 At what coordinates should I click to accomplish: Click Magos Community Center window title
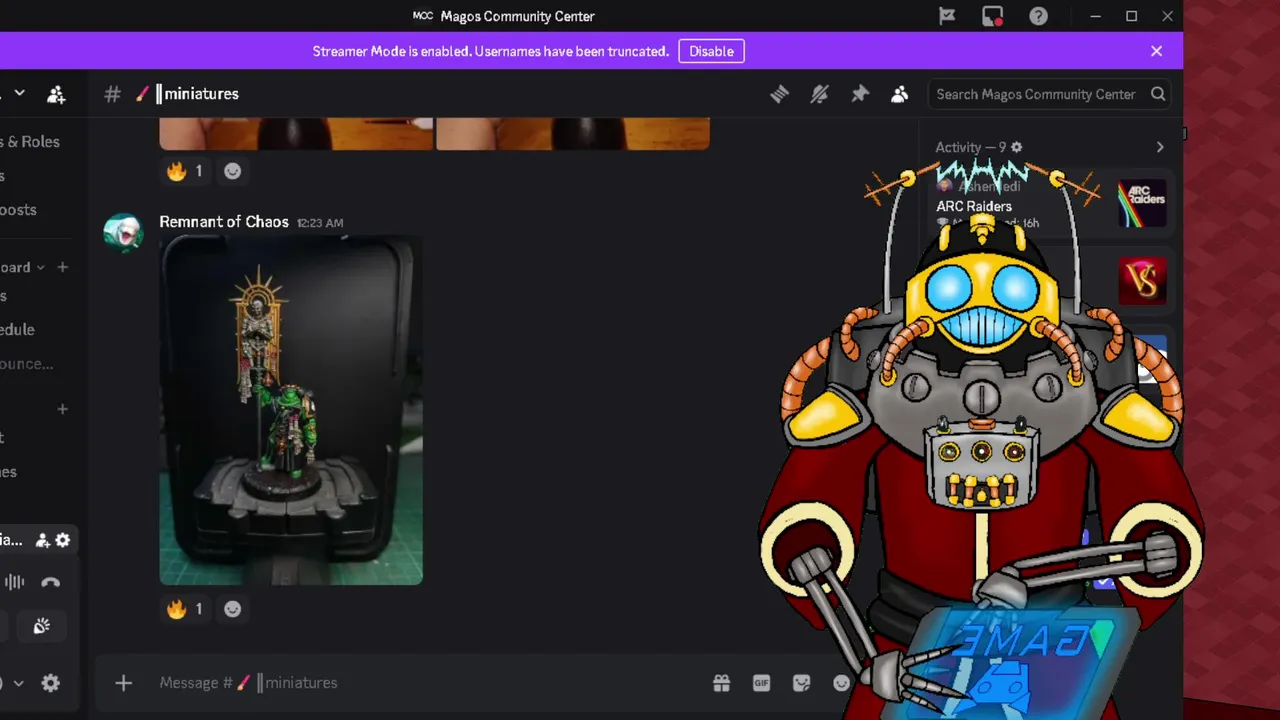pos(518,16)
